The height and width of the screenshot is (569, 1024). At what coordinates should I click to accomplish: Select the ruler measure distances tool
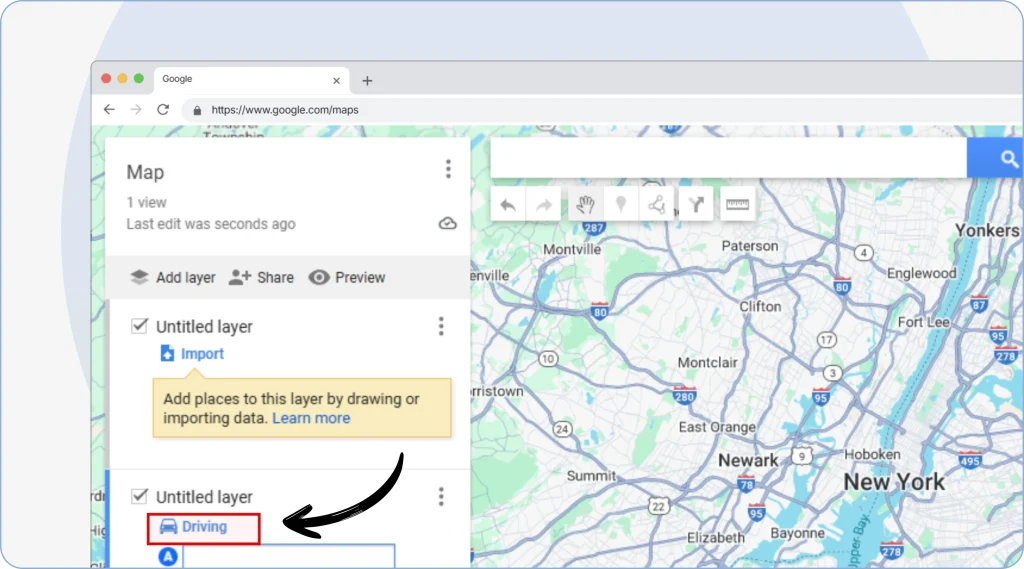coord(737,205)
